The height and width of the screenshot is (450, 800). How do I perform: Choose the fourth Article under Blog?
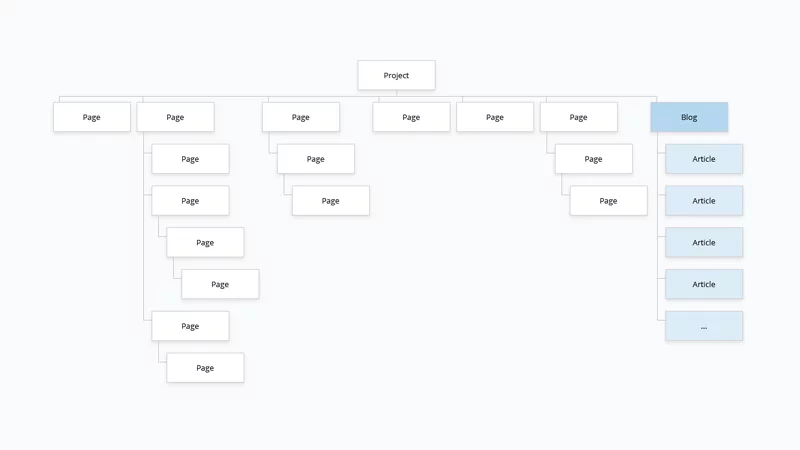[704, 285]
